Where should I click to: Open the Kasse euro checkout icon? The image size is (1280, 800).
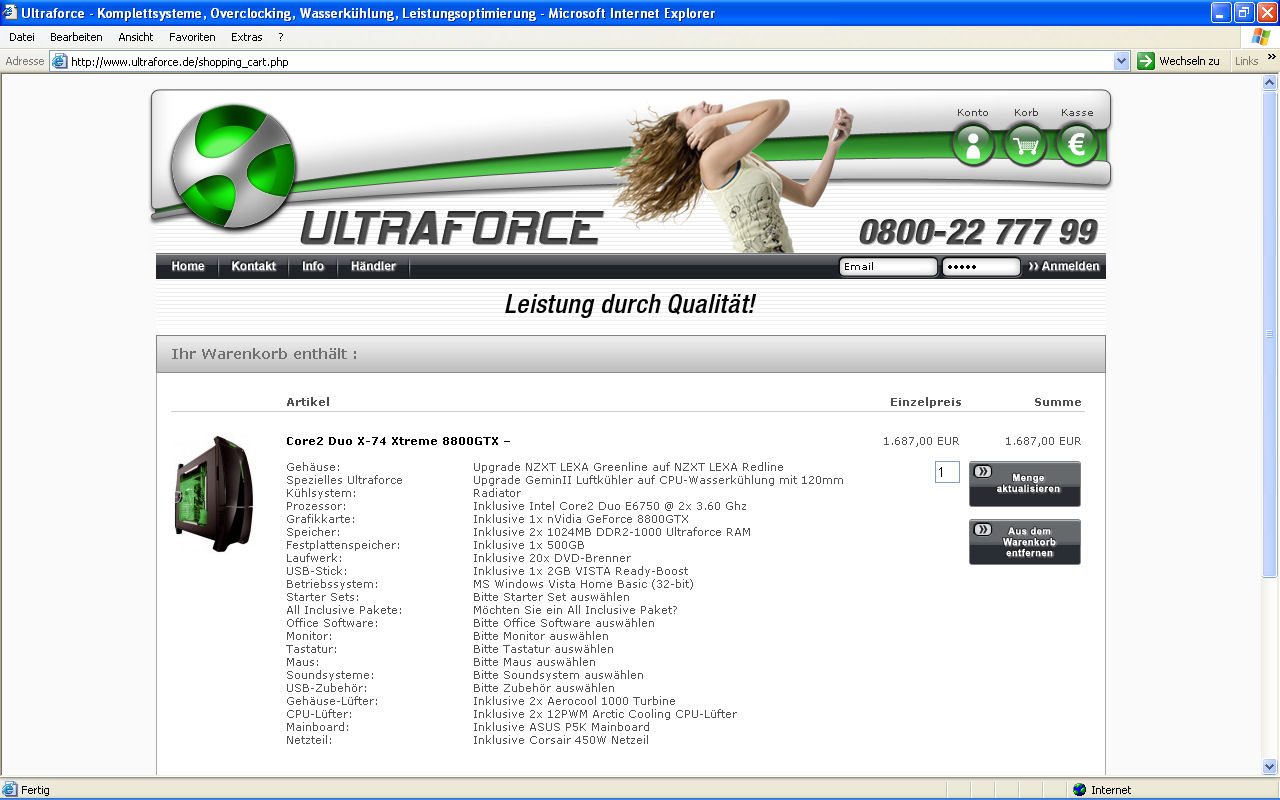1077,145
